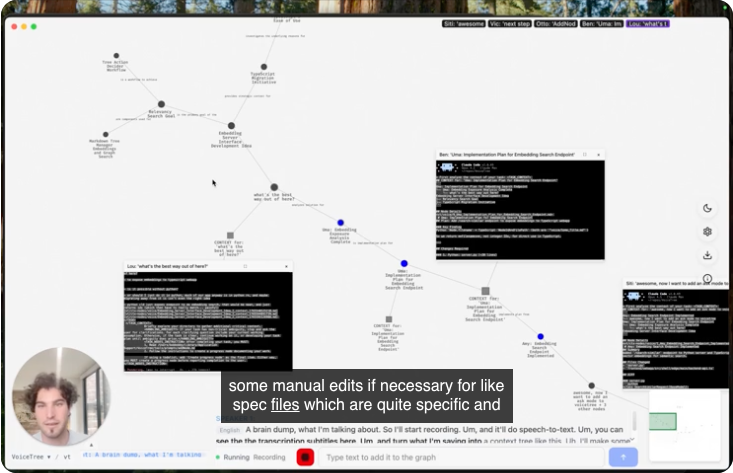Select Embedding Server Interface Development Idea node
The image size is (733, 473).
point(231,126)
